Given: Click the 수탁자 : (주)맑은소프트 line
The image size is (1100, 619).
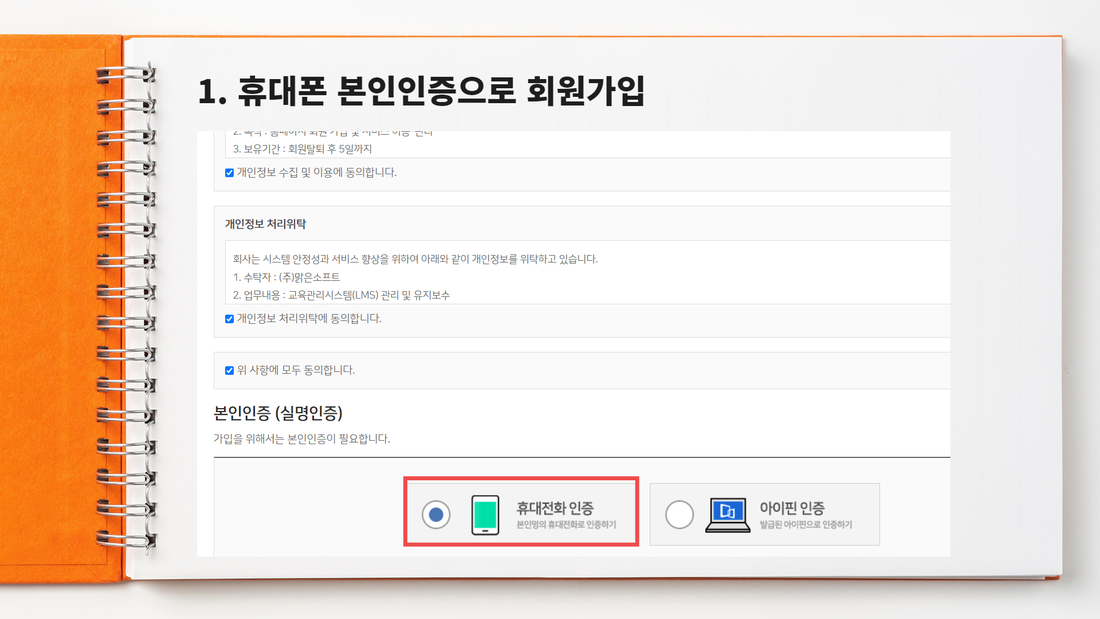Looking at the screenshot, I should pyautogui.click(x=286, y=277).
